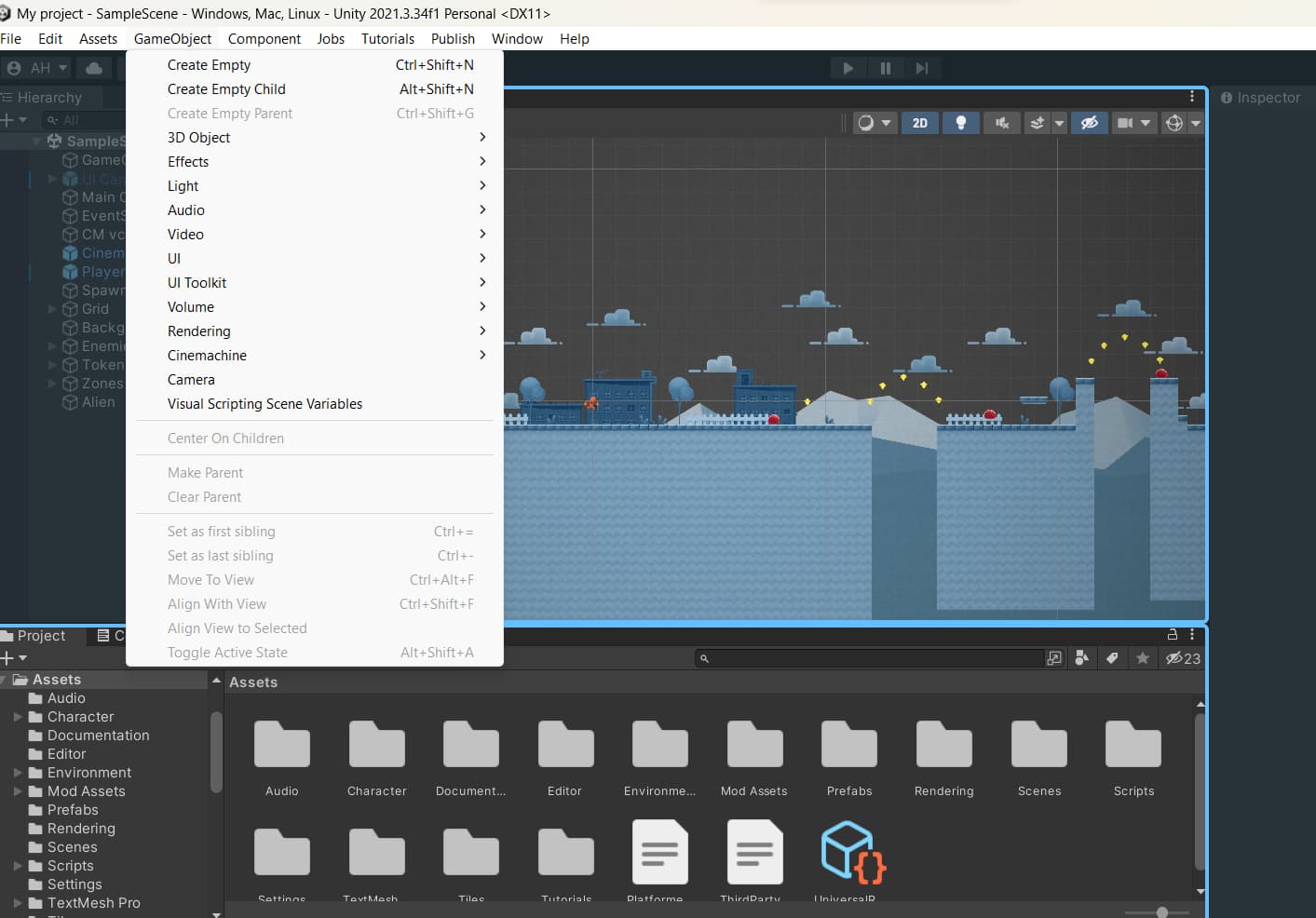Toggle the scene effects icon
This screenshot has width=1316, height=918.
coord(1038,122)
